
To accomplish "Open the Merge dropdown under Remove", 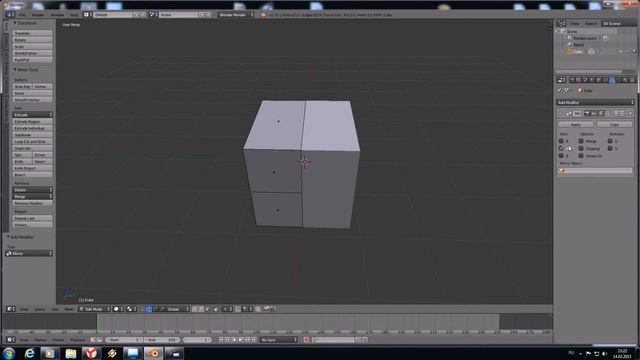I will [x=32, y=196].
